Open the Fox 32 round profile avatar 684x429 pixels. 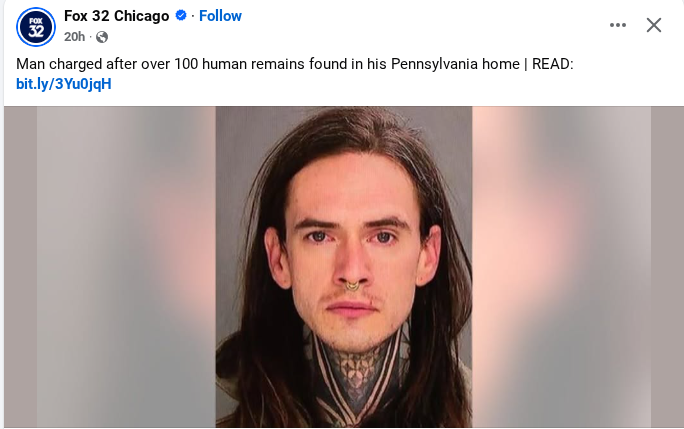point(36,27)
